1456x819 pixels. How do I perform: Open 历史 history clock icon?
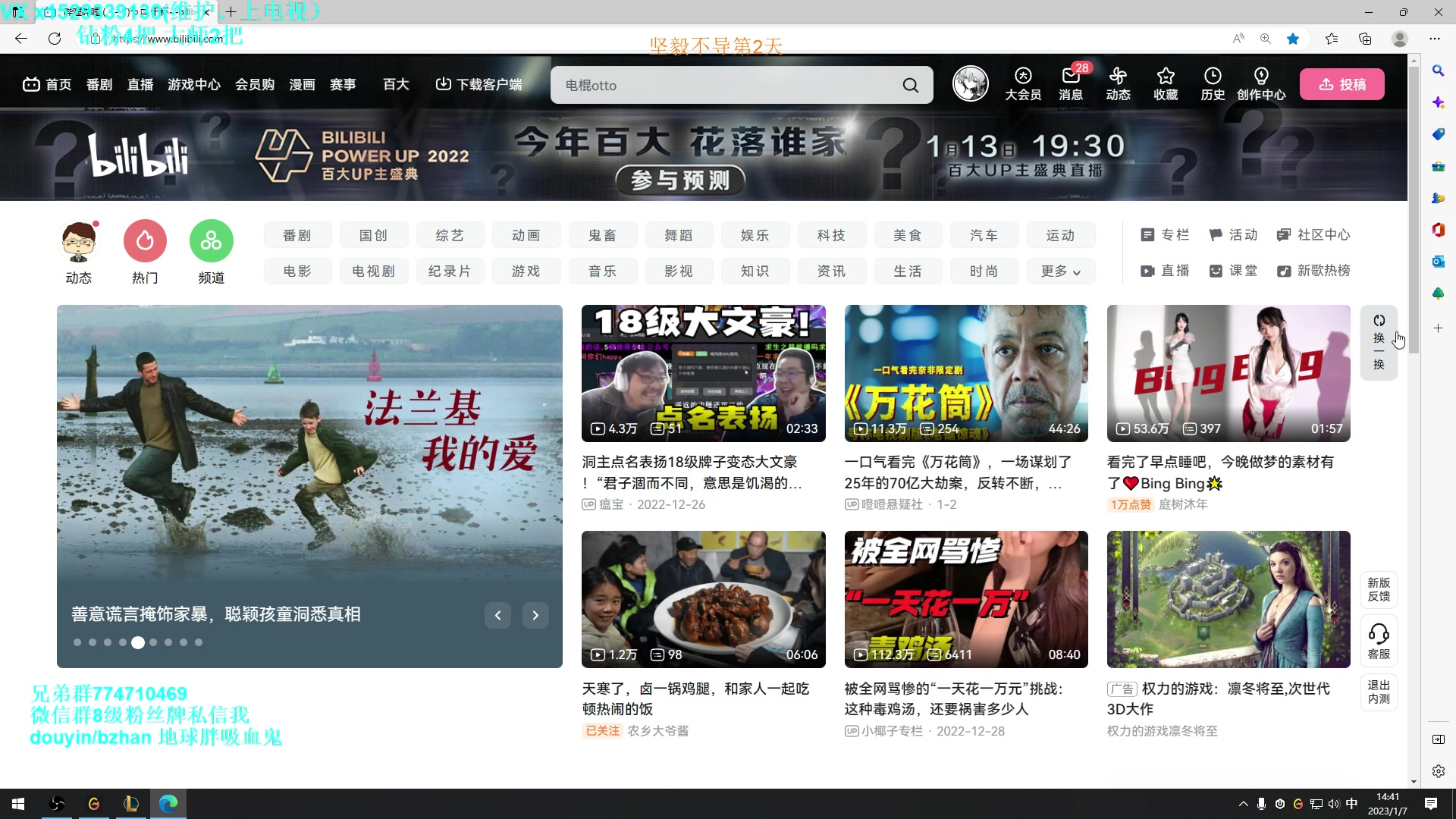pyautogui.click(x=1213, y=84)
